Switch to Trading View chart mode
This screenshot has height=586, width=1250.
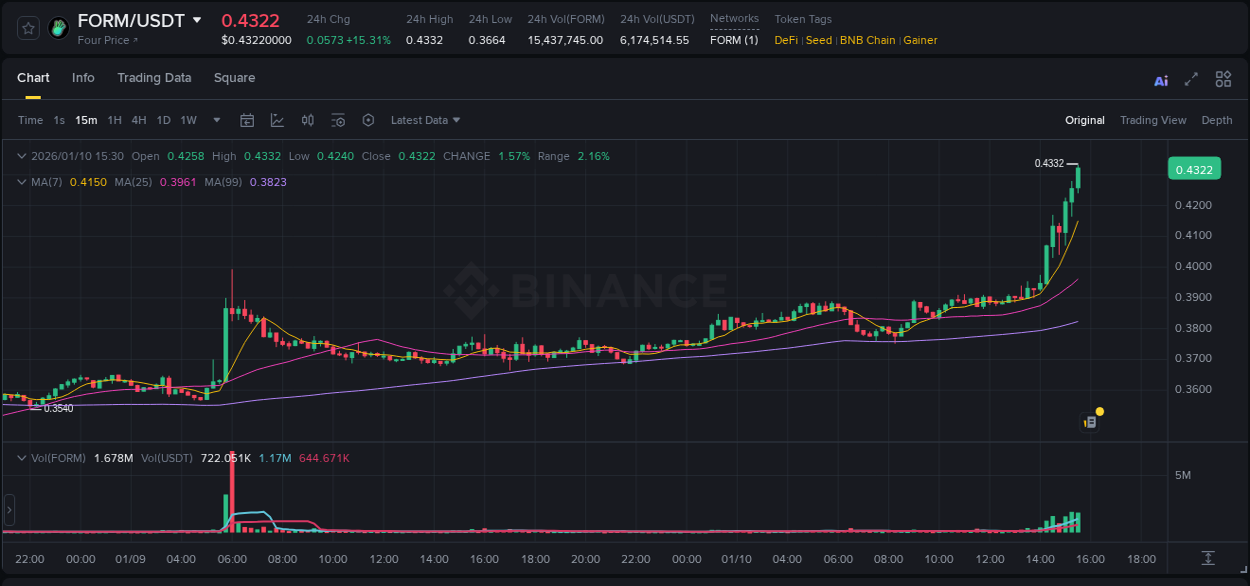point(1153,120)
